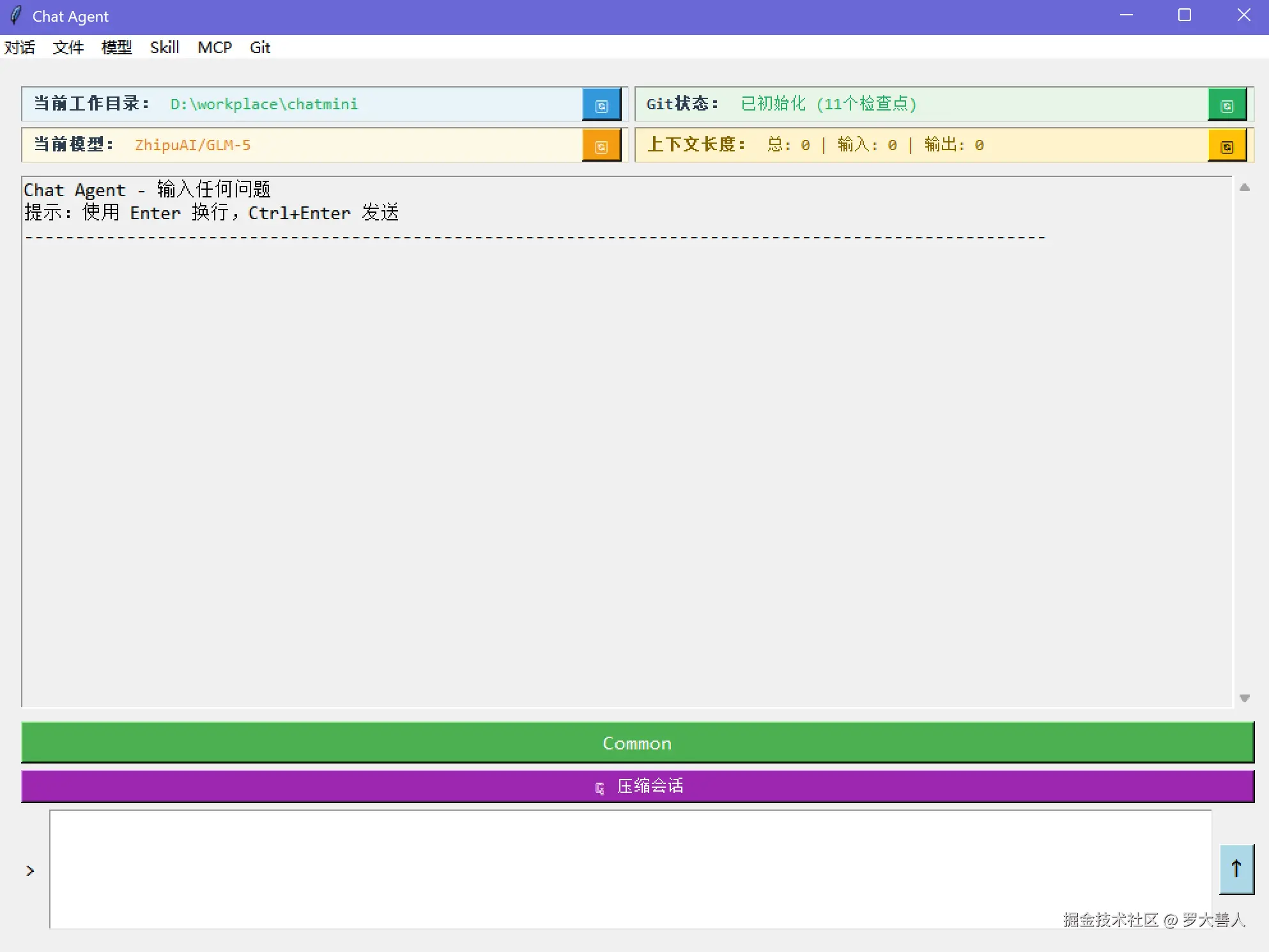Click the Git status text 已初始化 (11个检查点)
Screen dimensions: 1269x952
[x=829, y=104]
